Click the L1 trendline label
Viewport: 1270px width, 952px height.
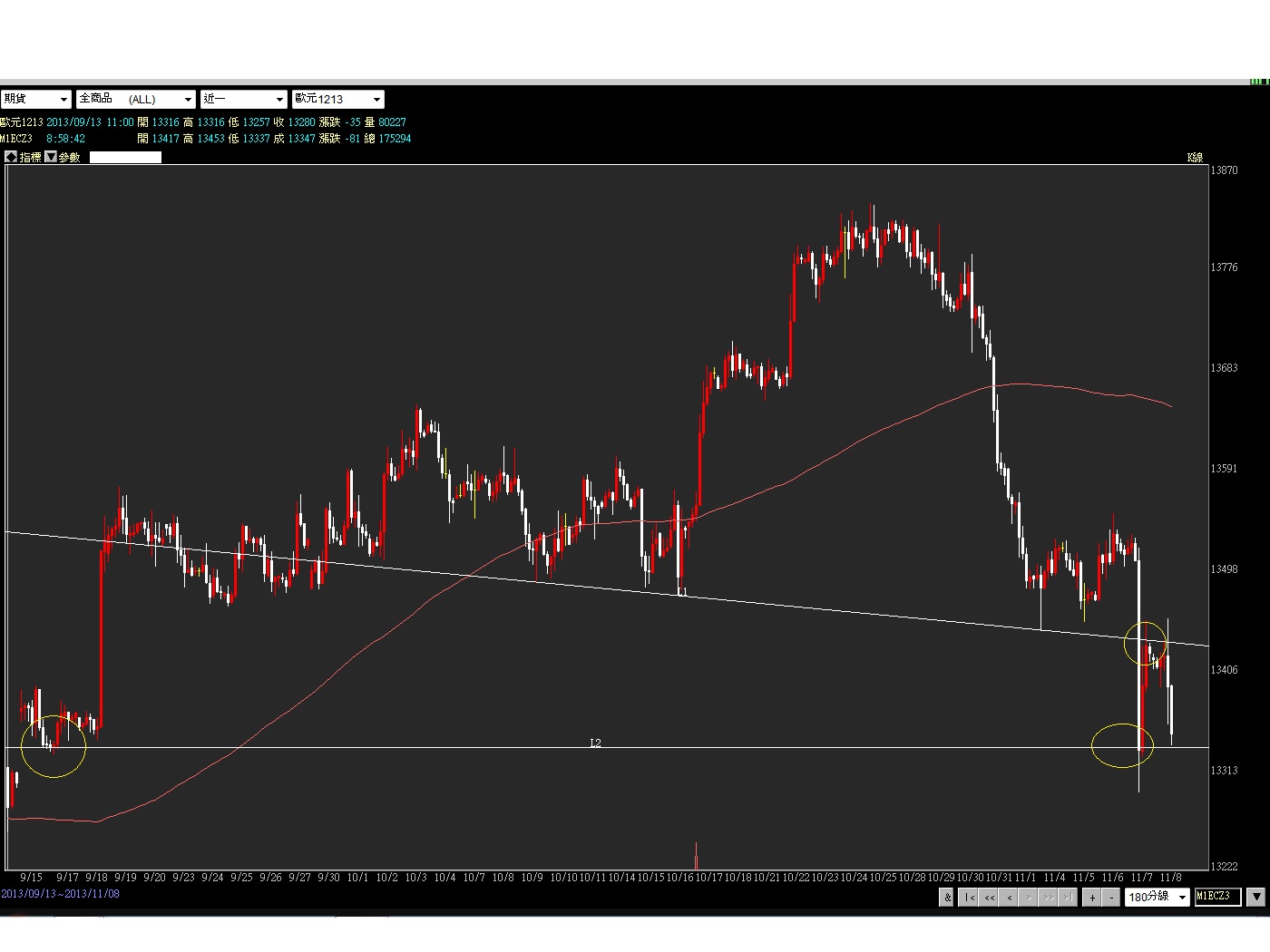coord(682,592)
